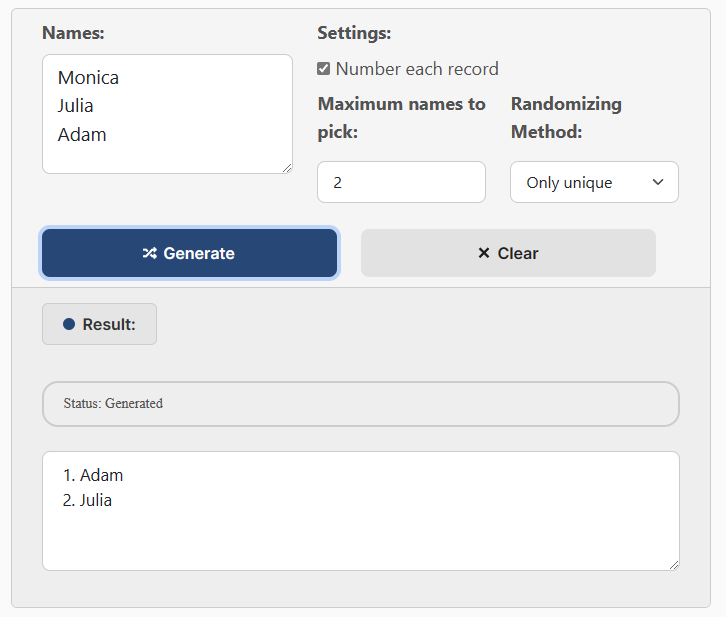Click on result line 2. Julia

(87, 500)
